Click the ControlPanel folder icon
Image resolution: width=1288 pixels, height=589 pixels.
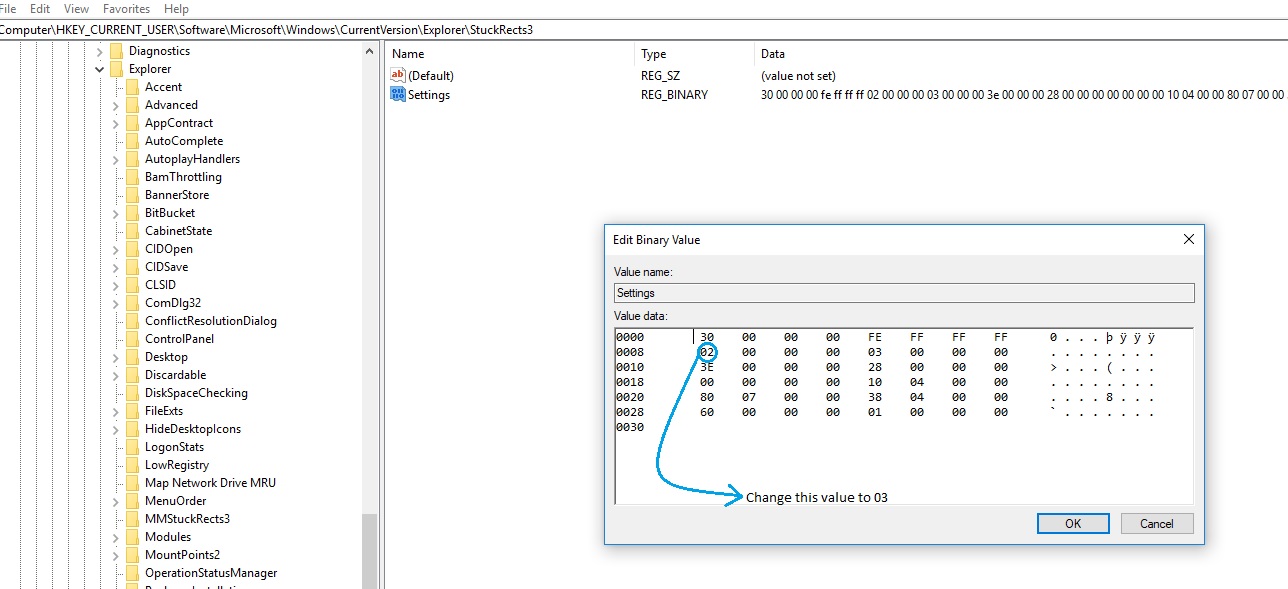click(x=132, y=339)
